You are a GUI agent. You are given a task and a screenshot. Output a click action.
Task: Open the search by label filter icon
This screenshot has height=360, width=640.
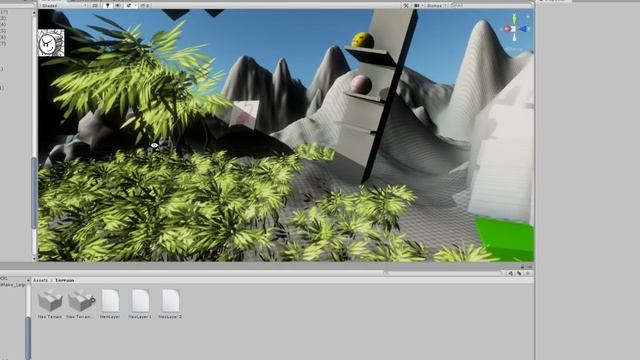(x=519, y=273)
